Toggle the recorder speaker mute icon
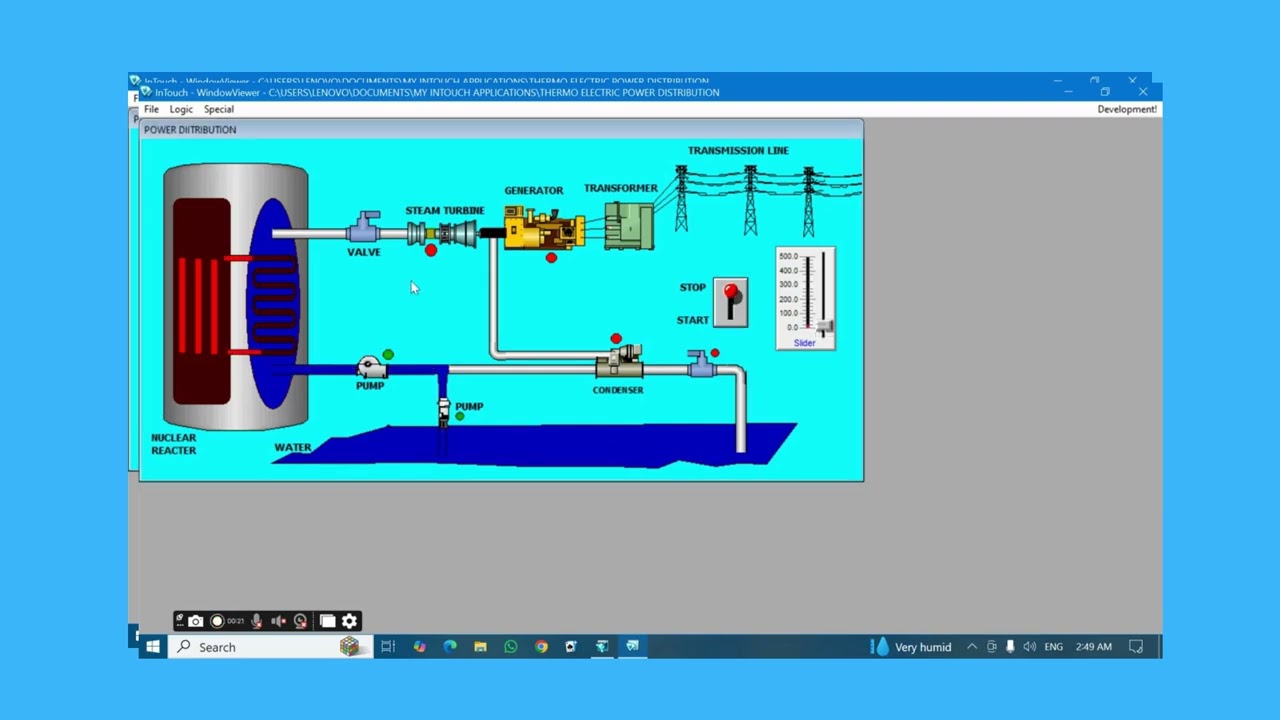Image resolution: width=1280 pixels, height=720 pixels. (x=279, y=621)
